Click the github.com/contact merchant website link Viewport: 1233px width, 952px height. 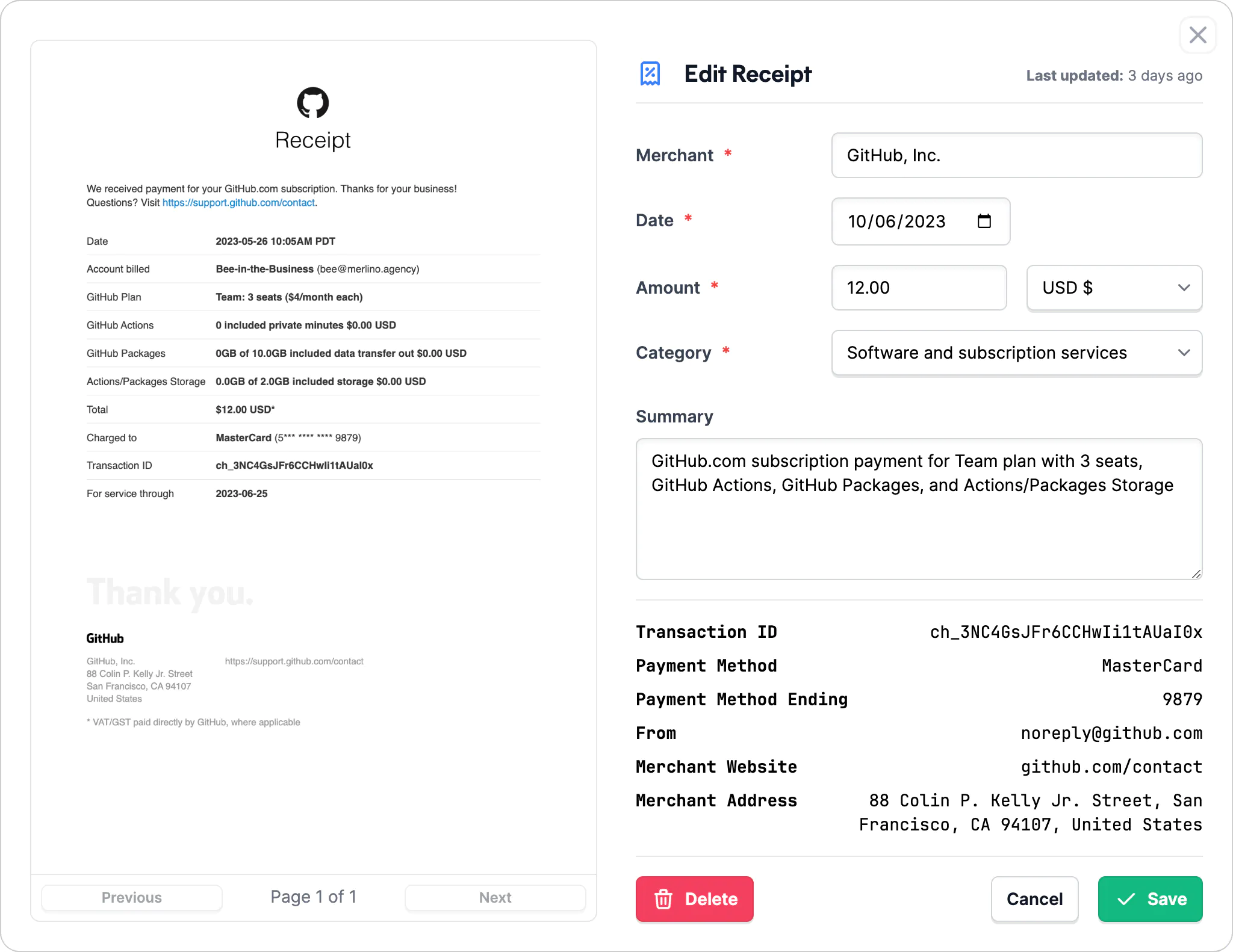(1111, 766)
